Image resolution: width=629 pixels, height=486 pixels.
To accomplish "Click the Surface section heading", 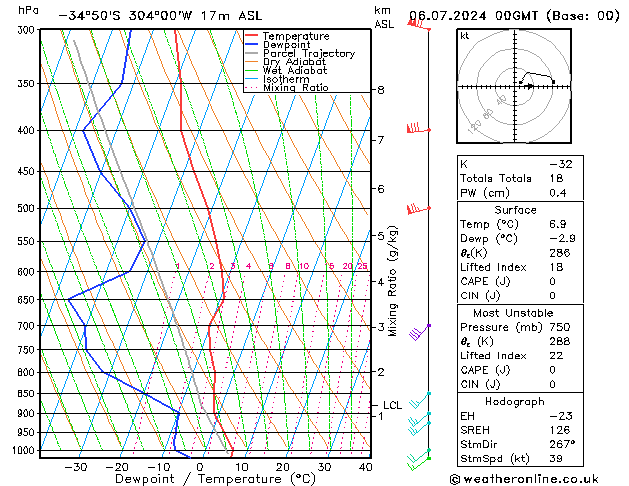I will (515, 210).
